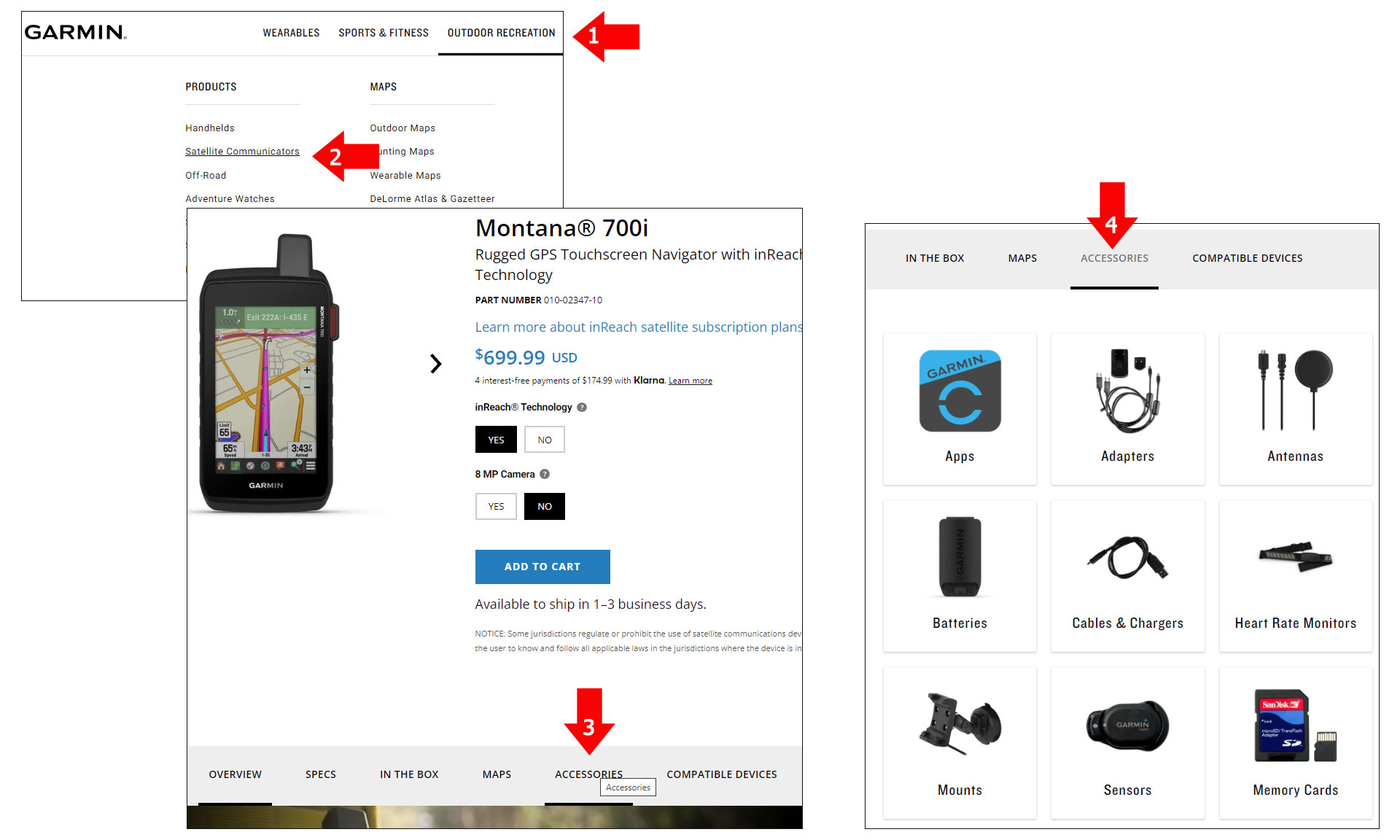Click the 8 MP Camera help icon
Viewport: 1400px width, 840px height.
[545, 474]
